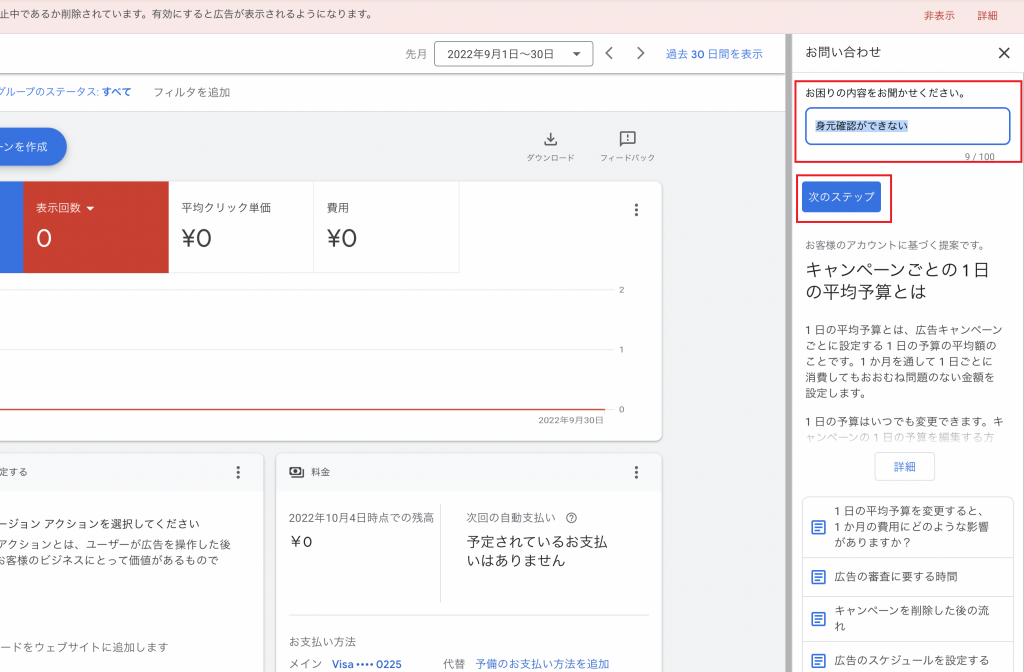The height and width of the screenshot is (672, 1024).
Task: Open the Feedback (フィードバック) icon
Action: (x=627, y=139)
